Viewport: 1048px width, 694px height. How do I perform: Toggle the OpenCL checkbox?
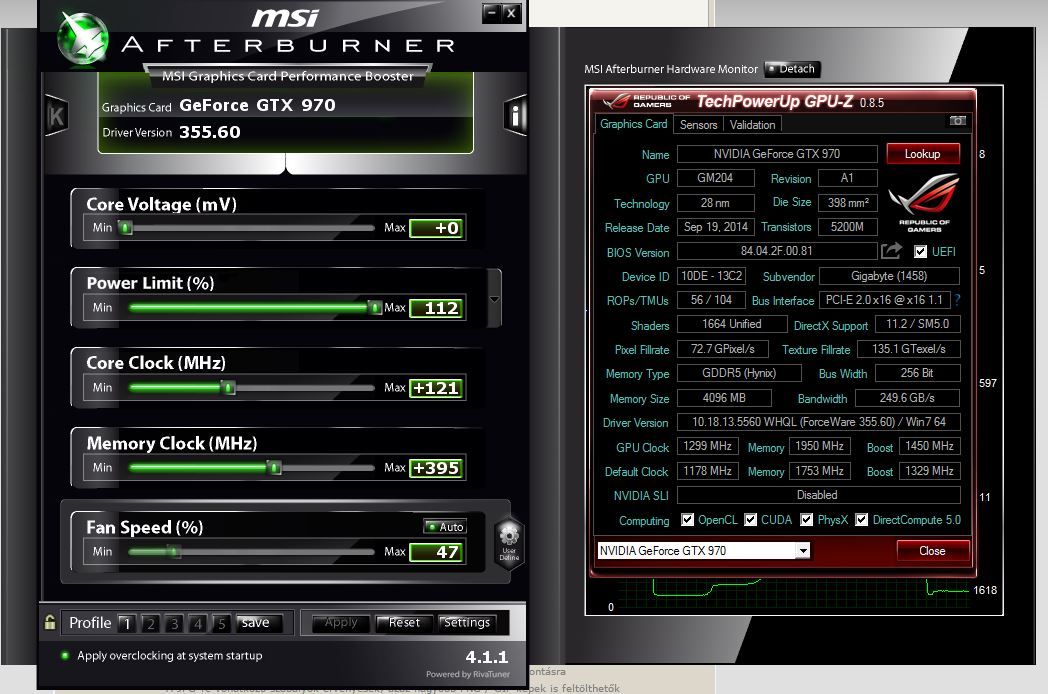coord(687,519)
